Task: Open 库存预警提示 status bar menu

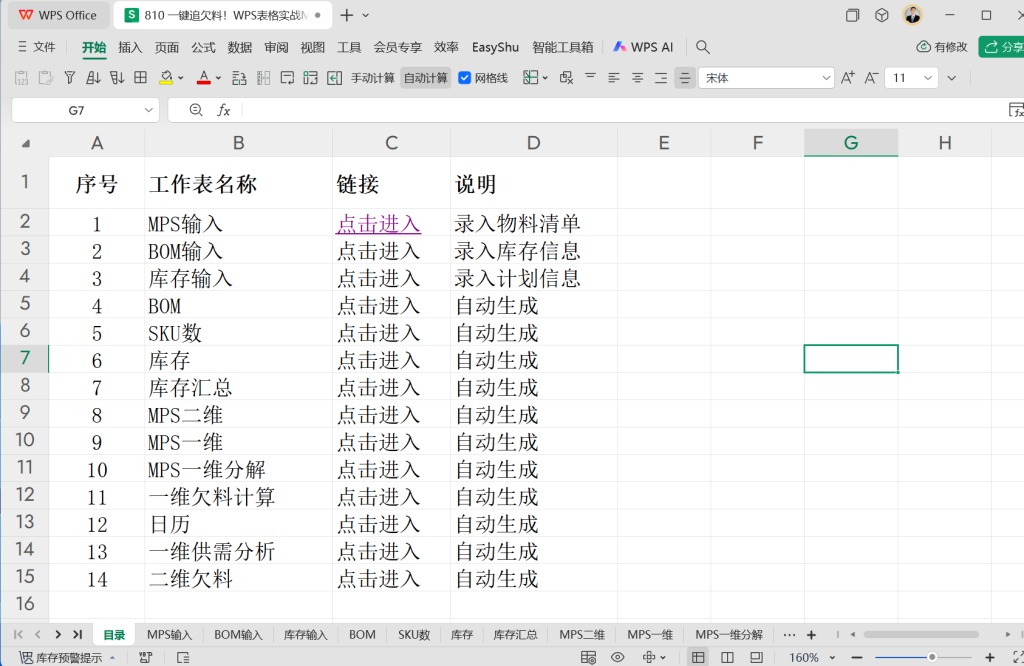Action: [x=67, y=658]
